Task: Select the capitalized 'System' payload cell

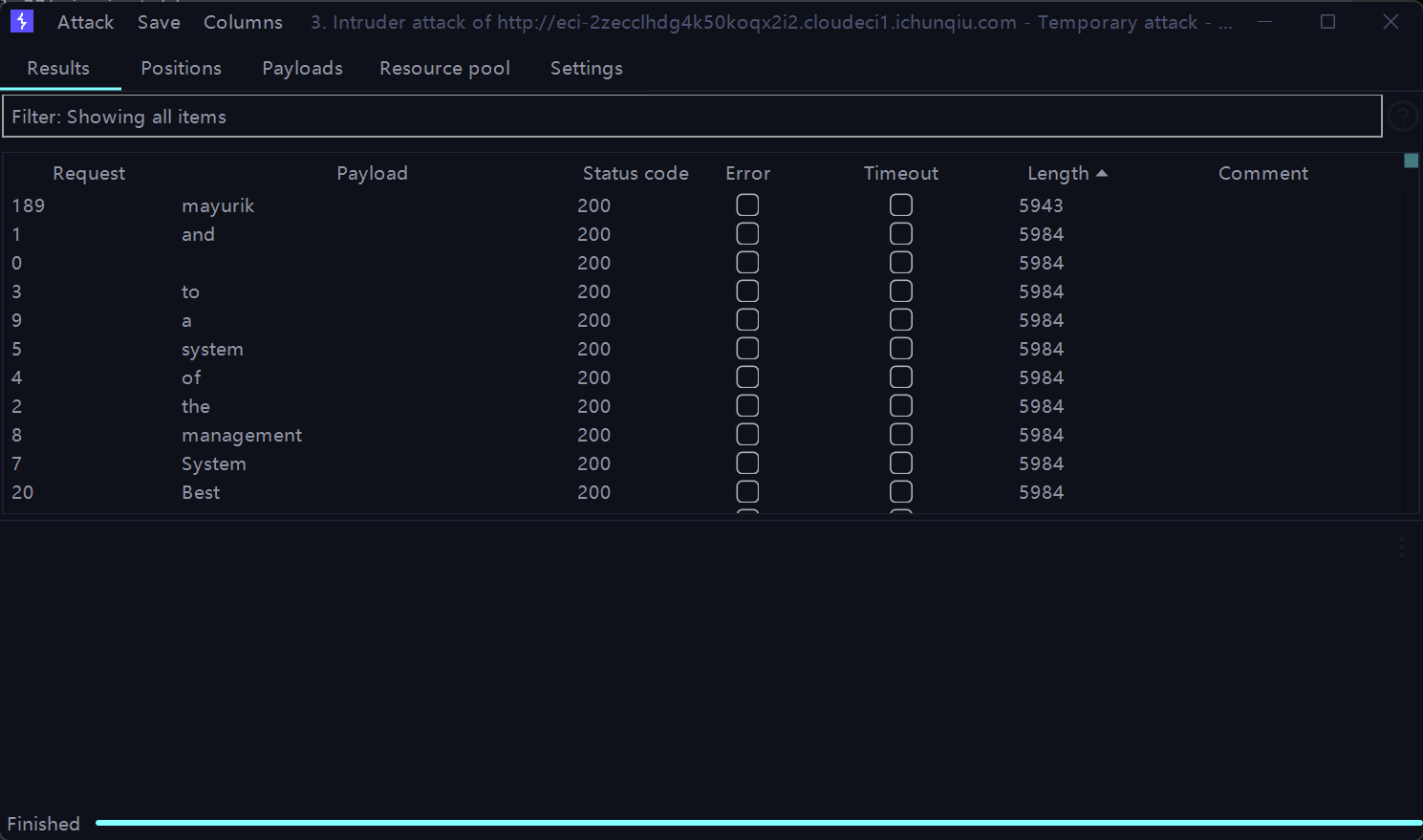Action: tap(214, 463)
